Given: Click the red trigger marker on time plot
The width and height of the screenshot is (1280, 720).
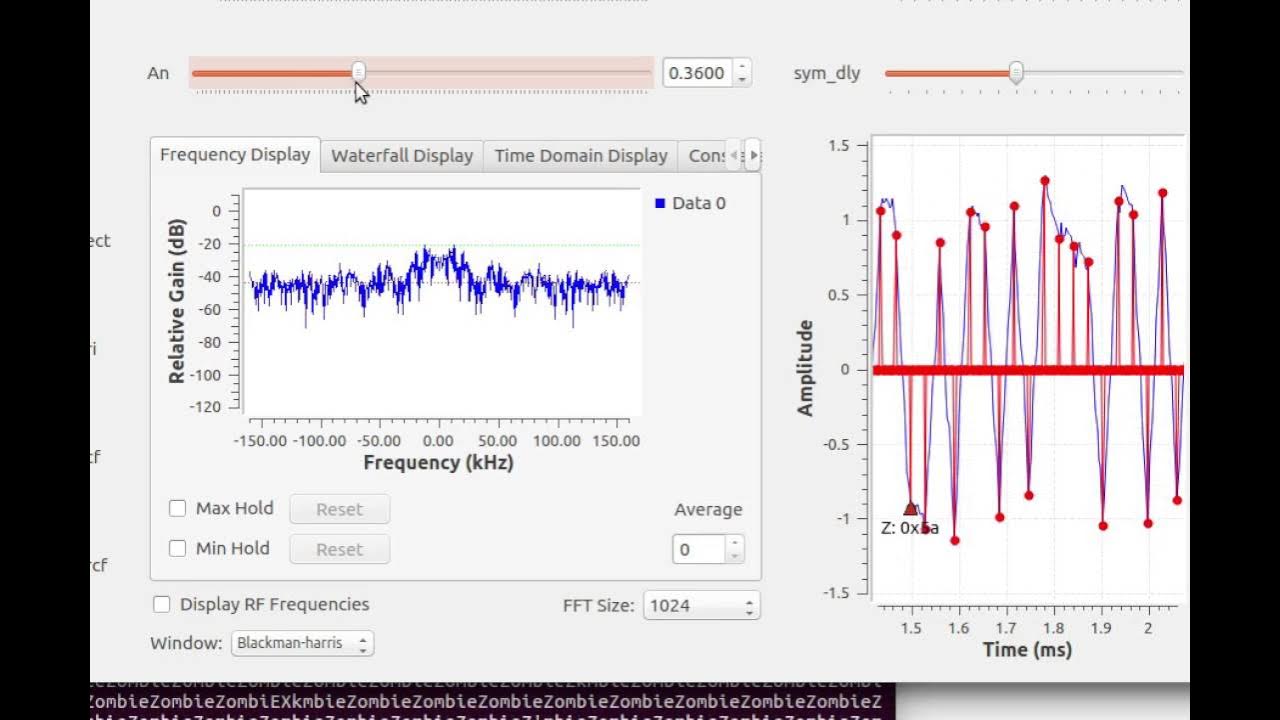Looking at the screenshot, I should click(910, 509).
